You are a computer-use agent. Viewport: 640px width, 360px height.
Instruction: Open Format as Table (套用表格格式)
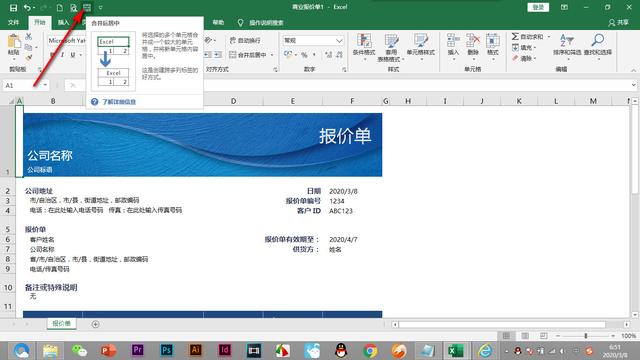pyautogui.click(x=391, y=48)
